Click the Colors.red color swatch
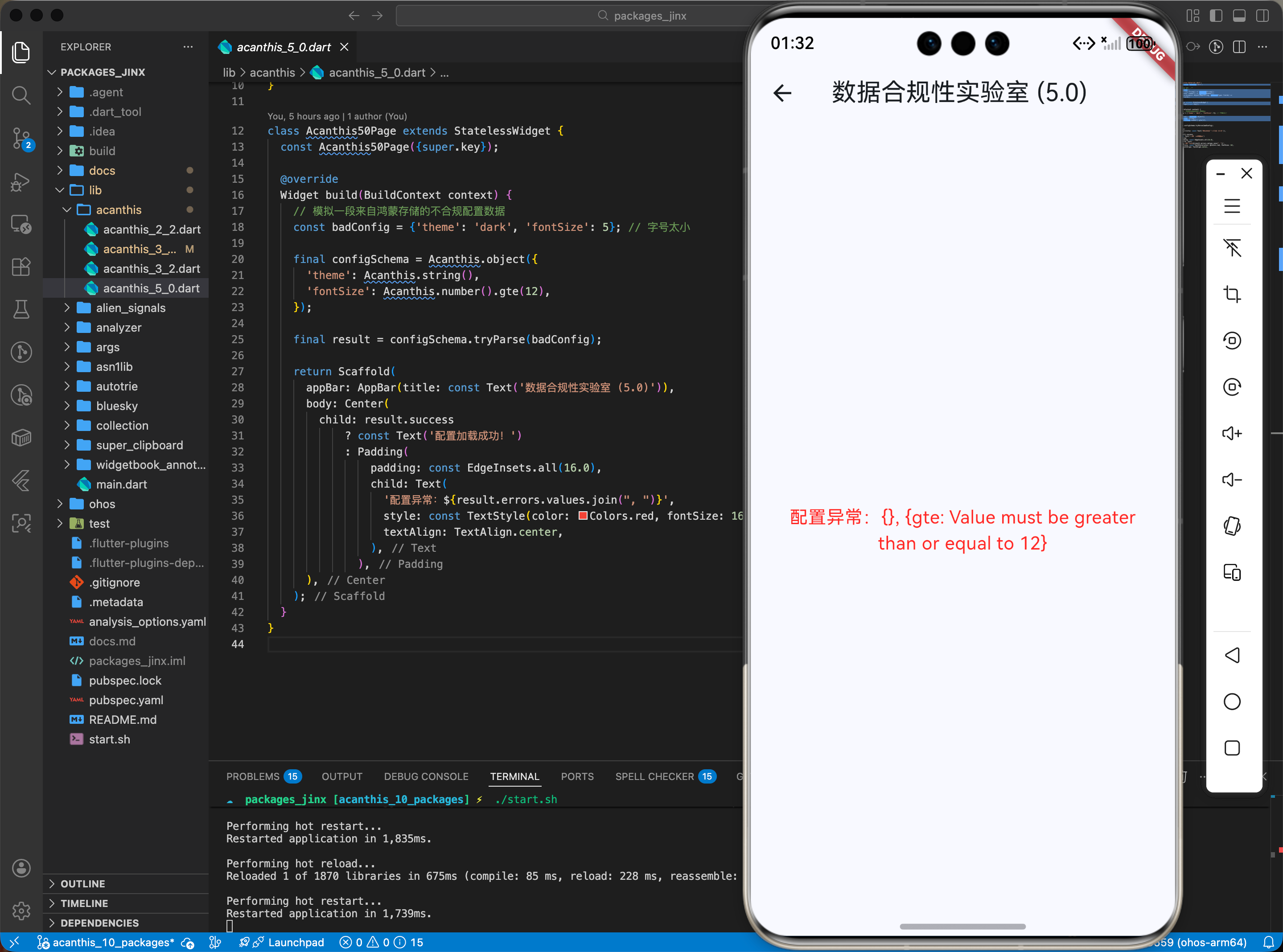 point(583,516)
